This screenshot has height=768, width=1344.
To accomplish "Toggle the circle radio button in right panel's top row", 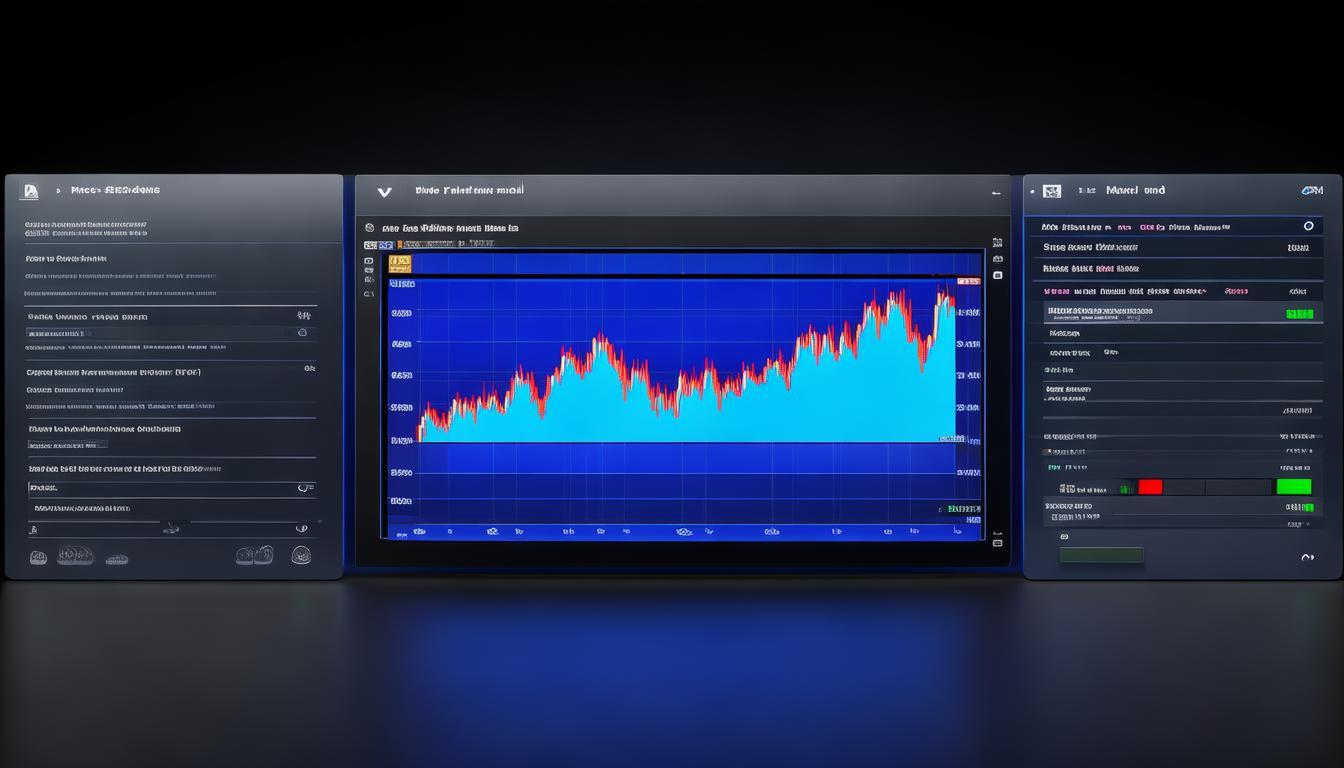I will tap(1308, 226).
